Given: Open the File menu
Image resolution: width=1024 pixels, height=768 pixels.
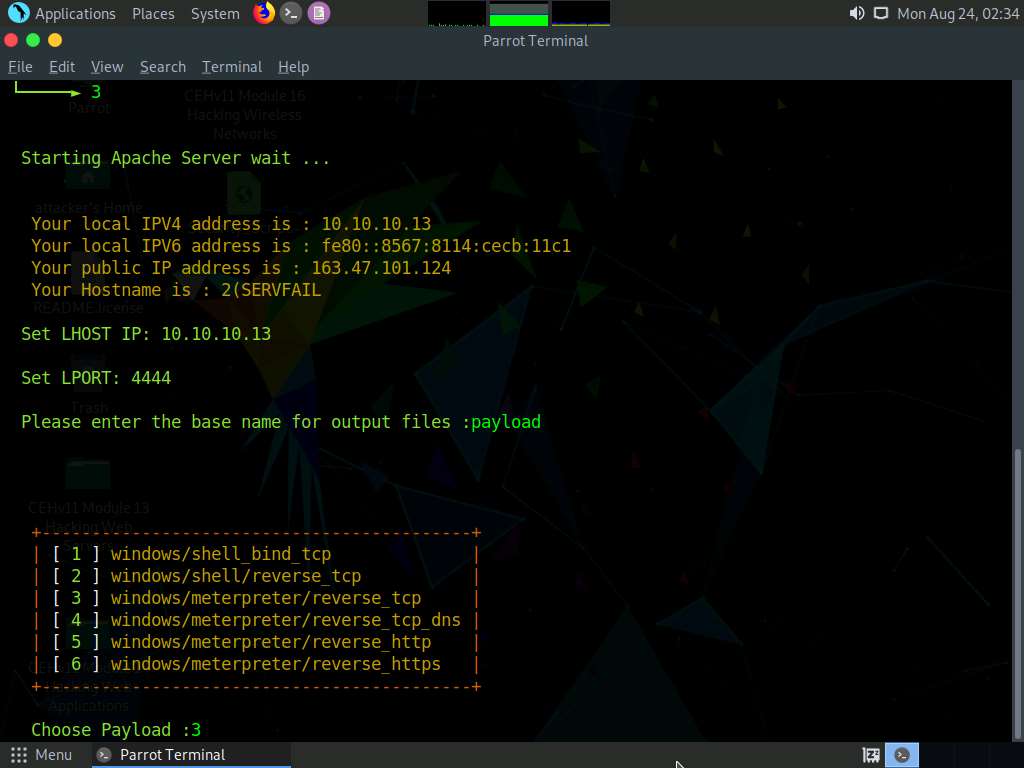Looking at the screenshot, I should pos(20,67).
